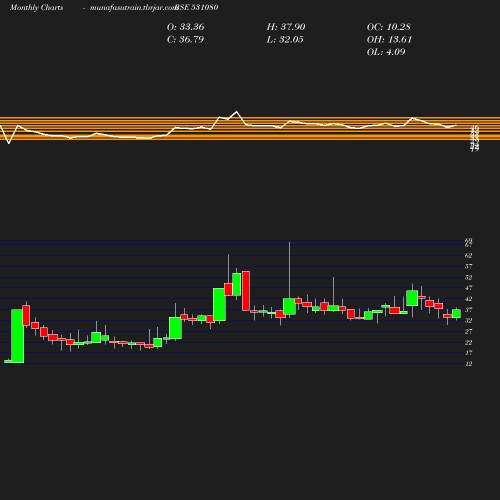500x500 pixels.
Task: Click the price axis label 37
Action: pos(468,310)
